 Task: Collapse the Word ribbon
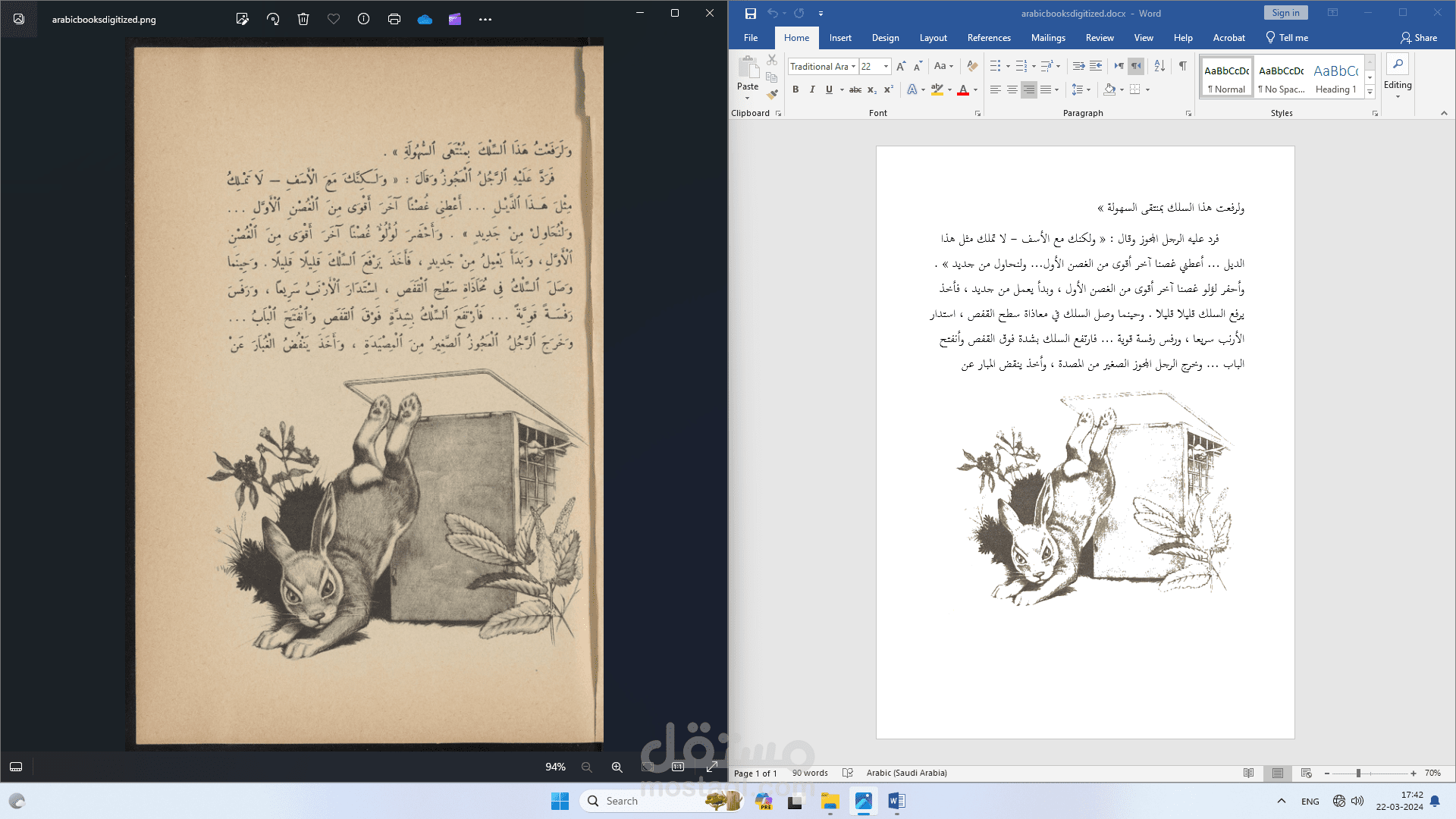[x=1444, y=113]
